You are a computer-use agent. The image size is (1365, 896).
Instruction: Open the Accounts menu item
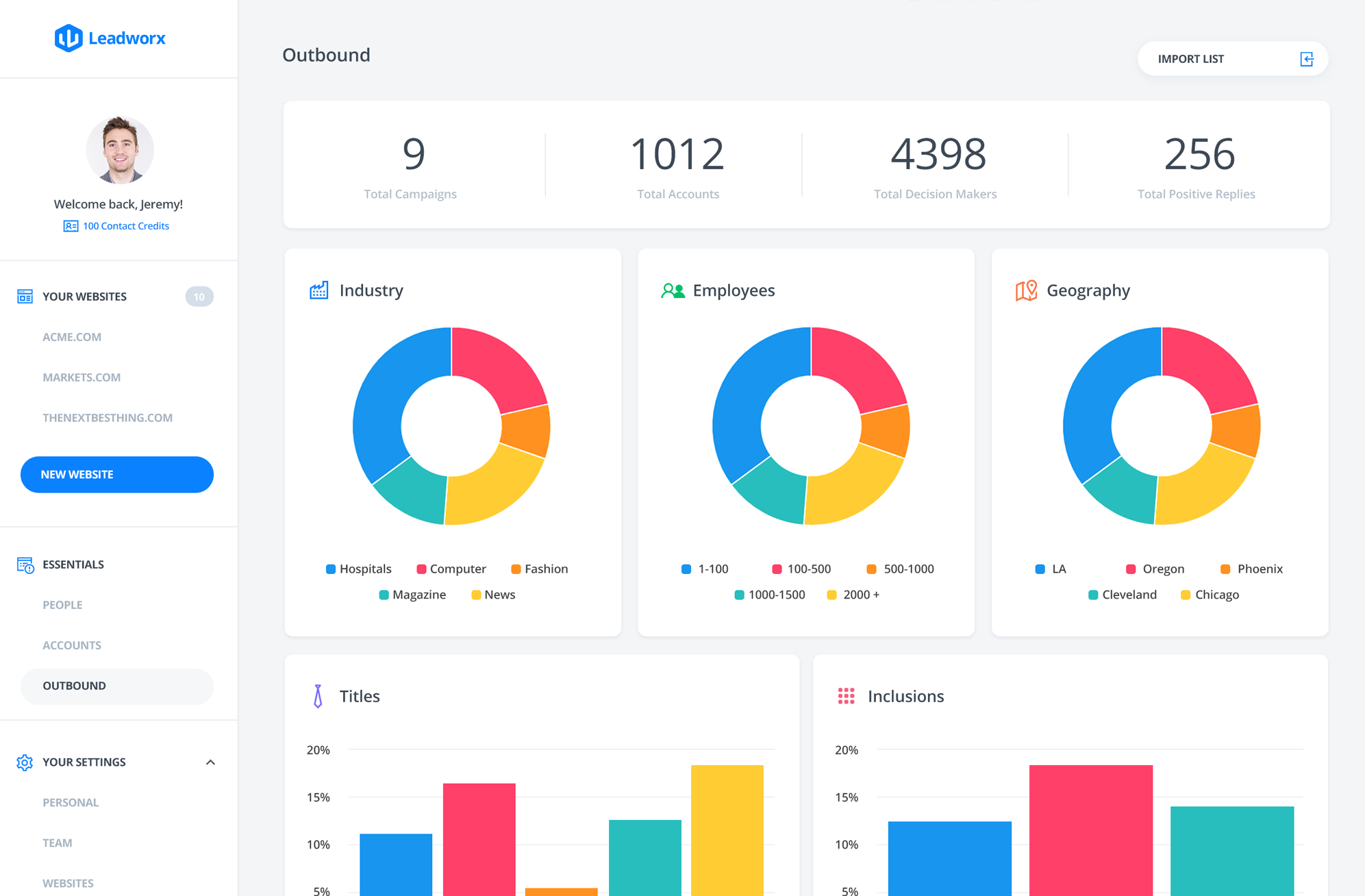72,645
